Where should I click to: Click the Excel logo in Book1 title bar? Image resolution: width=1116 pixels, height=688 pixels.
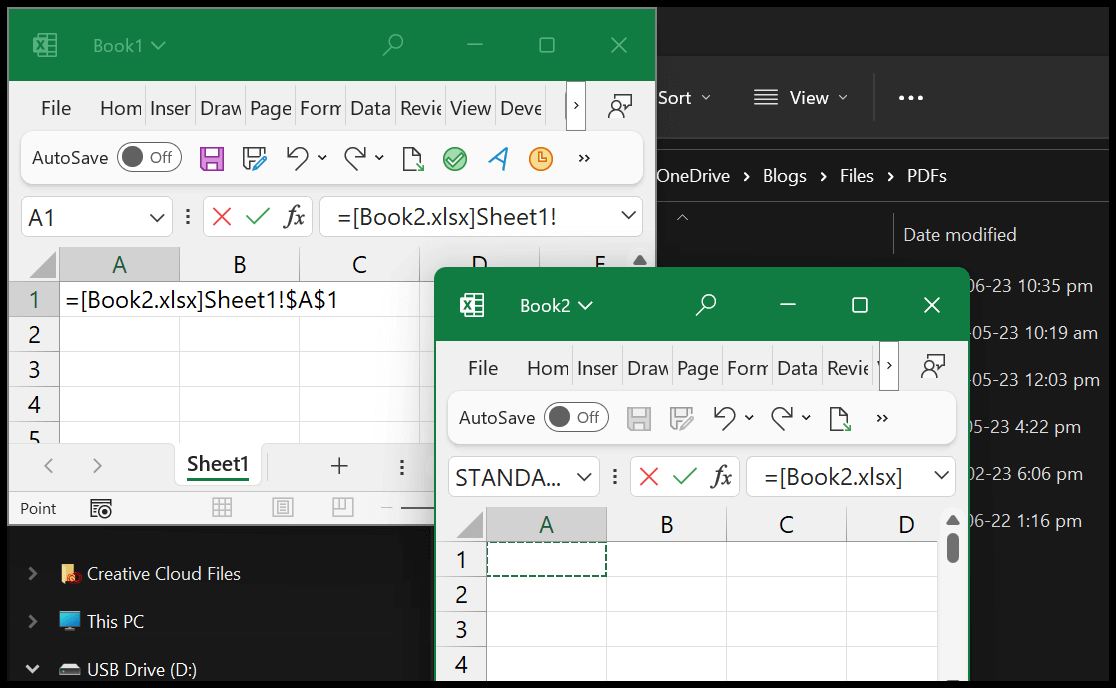pos(46,46)
